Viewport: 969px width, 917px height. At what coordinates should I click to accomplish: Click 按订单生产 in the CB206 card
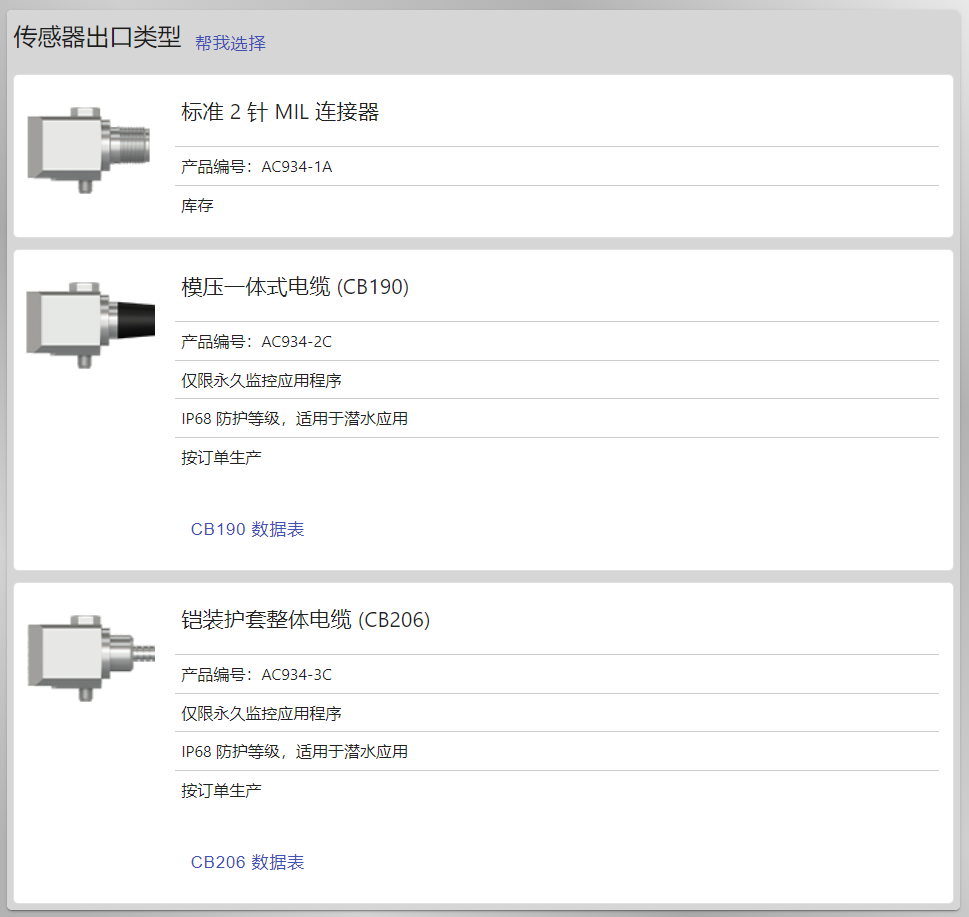(221, 791)
